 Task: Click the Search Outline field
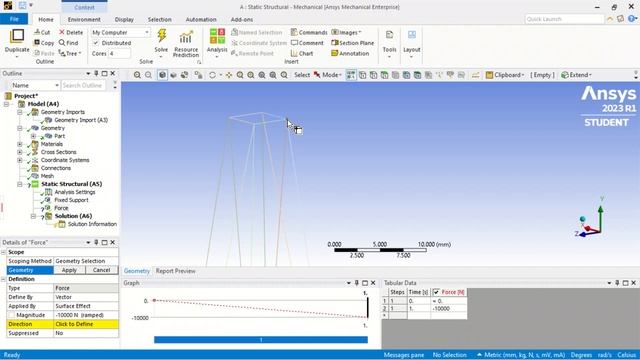click(x=84, y=85)
